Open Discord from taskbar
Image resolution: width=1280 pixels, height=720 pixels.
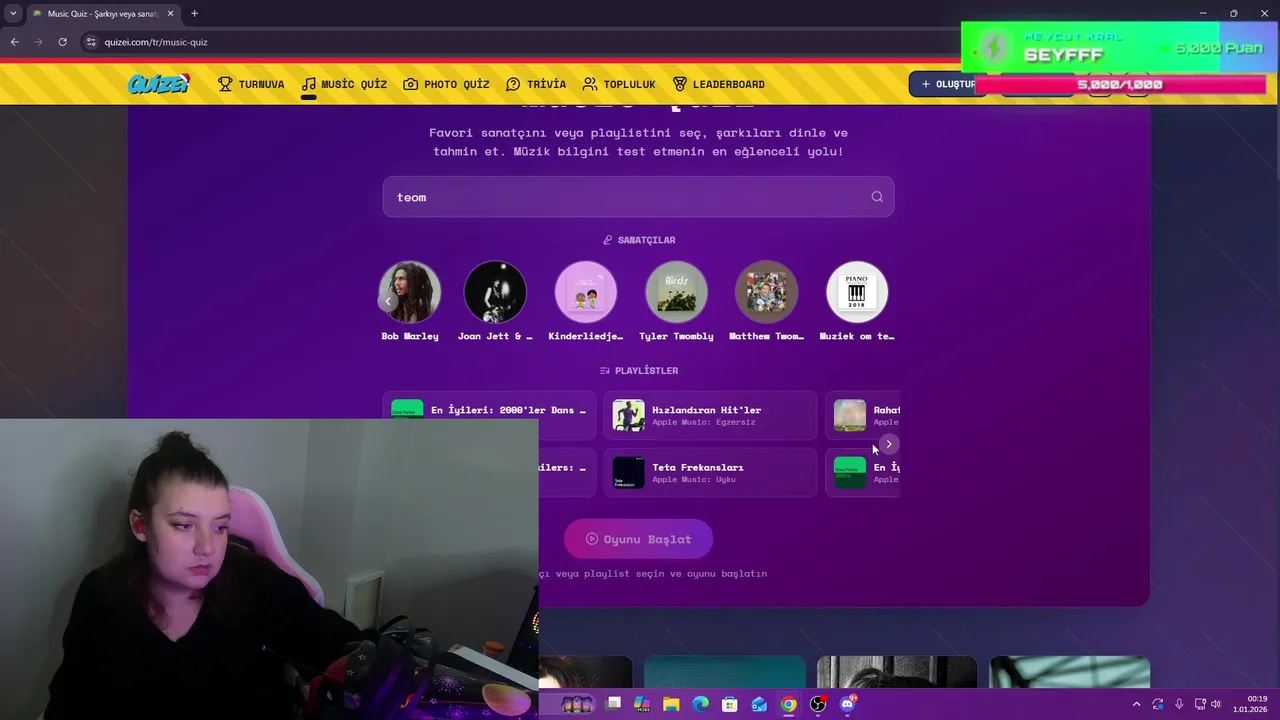(848, 704)
